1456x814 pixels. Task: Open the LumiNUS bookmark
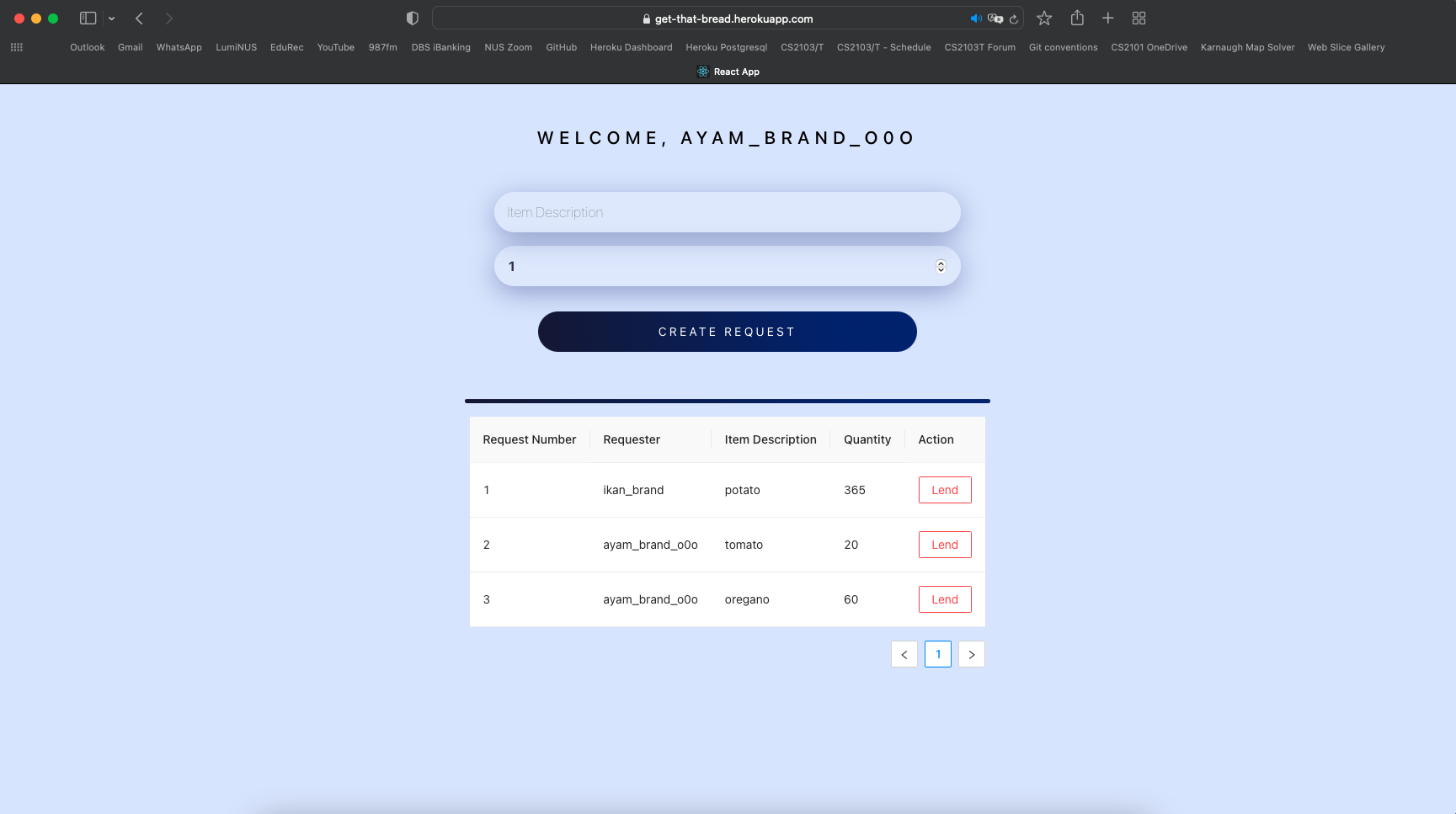[x=237, y=47]
